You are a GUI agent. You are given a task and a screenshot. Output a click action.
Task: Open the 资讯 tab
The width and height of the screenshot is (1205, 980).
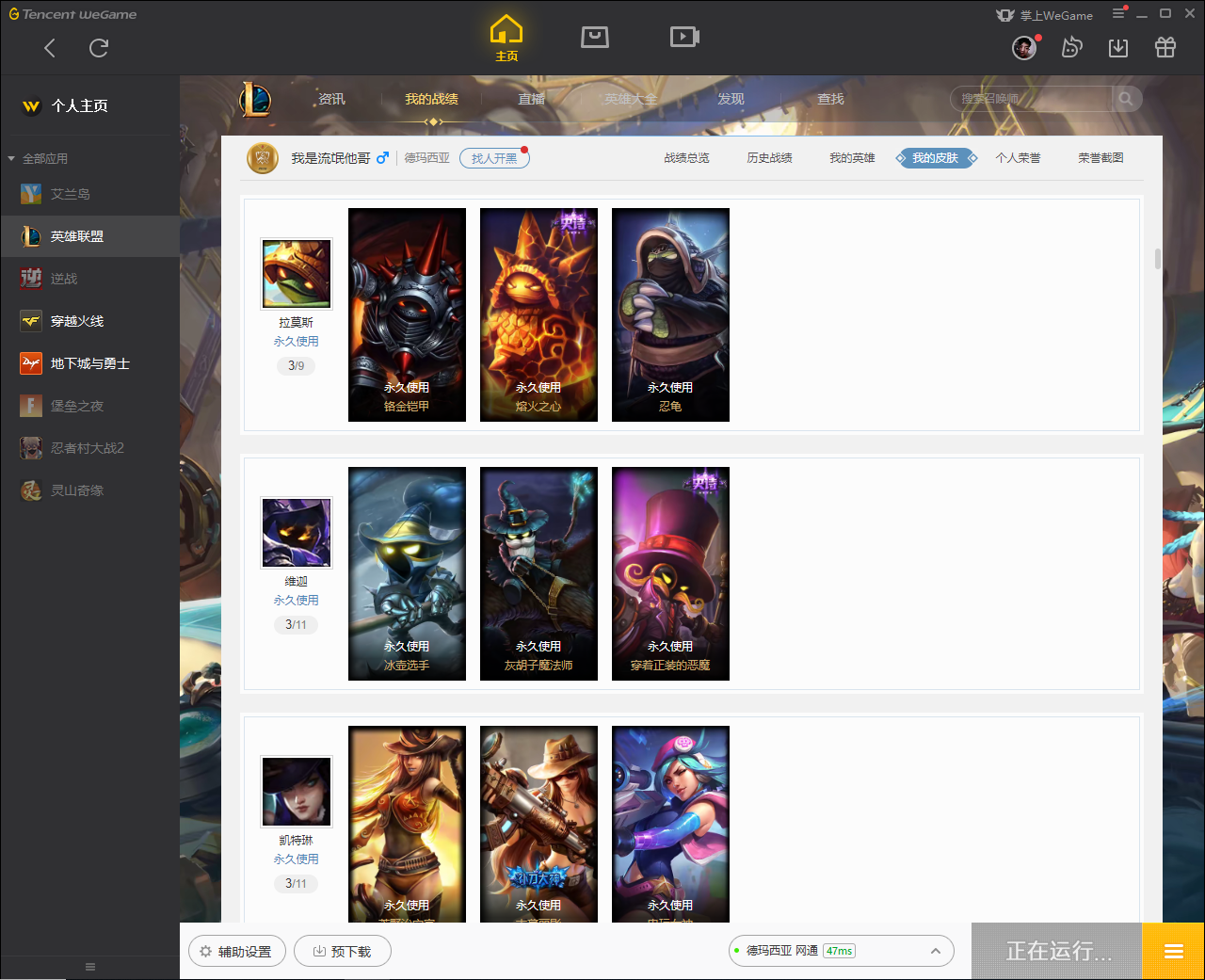click(x=331, y=99)
